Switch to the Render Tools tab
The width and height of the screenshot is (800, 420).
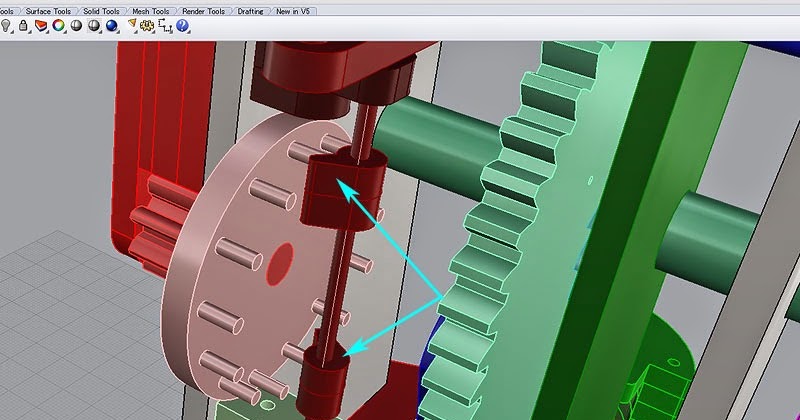point(203,11)
